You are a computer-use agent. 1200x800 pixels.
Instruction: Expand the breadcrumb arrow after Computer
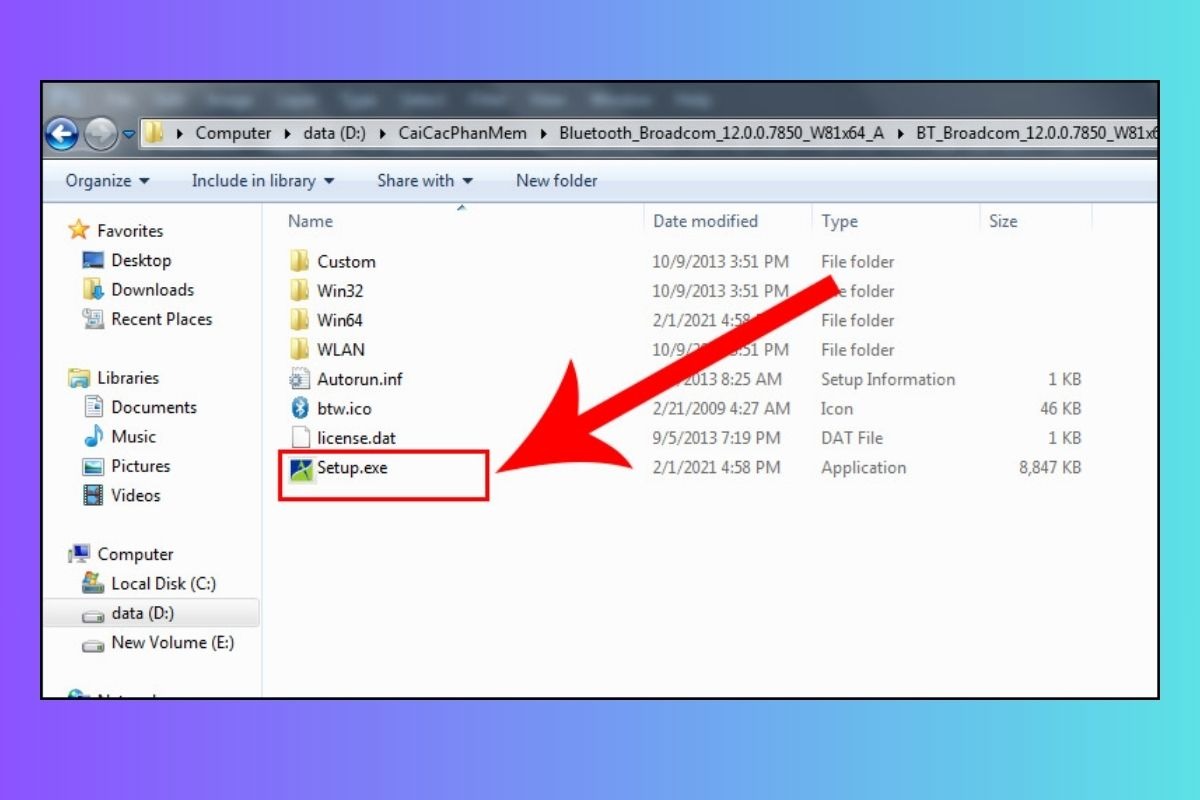tap(286, 133)
